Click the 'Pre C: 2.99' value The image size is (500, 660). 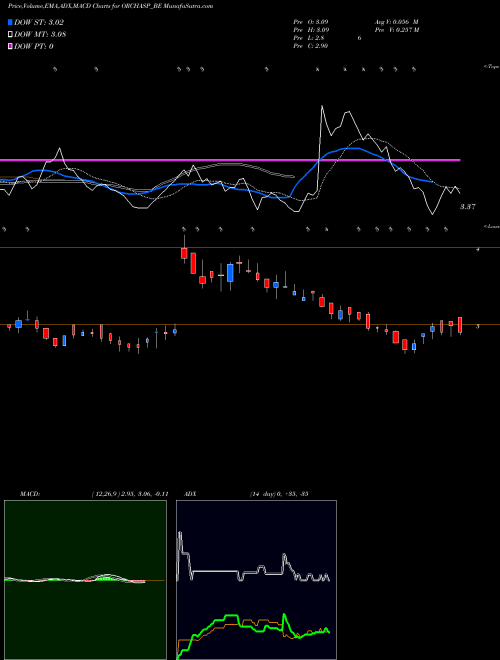311,46
